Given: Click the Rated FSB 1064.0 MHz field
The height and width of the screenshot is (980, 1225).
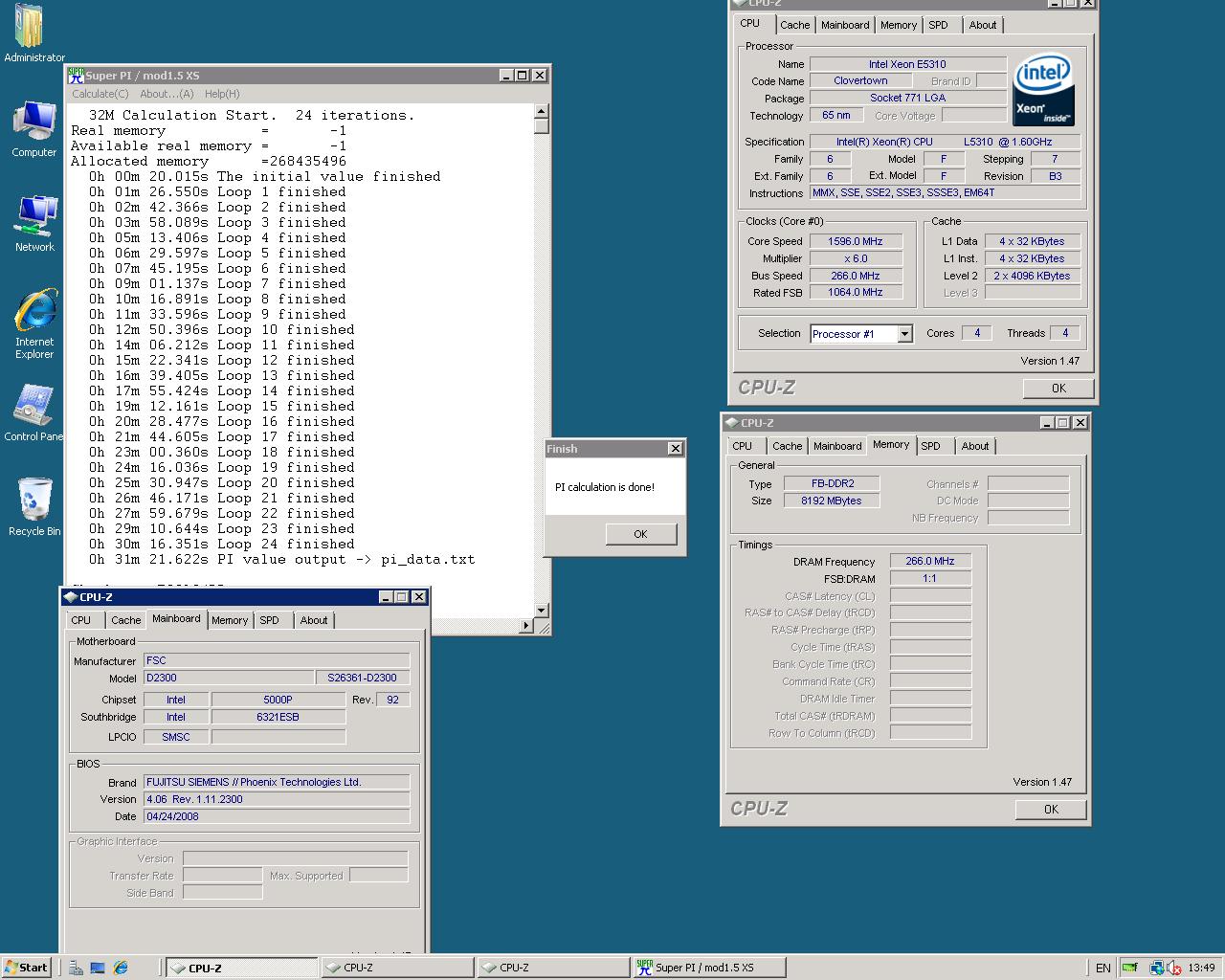Looking at the screenshot, I should pyautogui.click(x=856, y=293).
